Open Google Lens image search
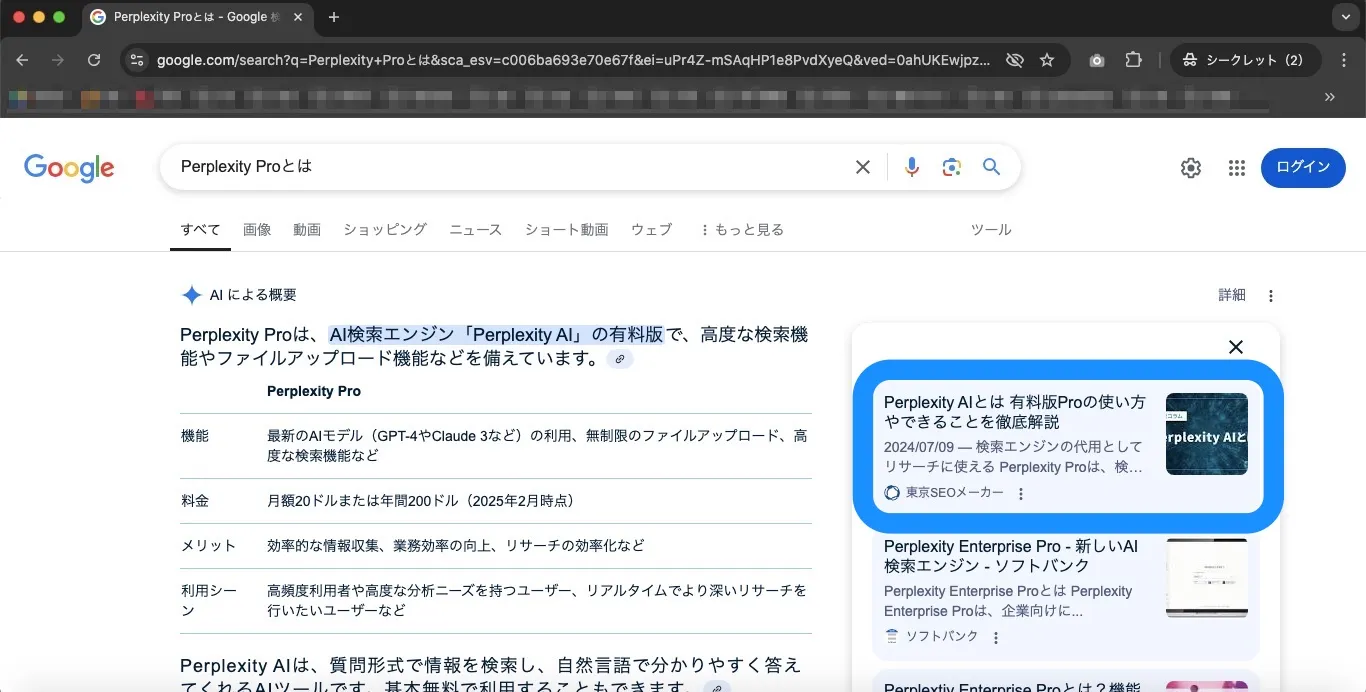The height and width of the screenshot is (692, 1366). point(951,167)
